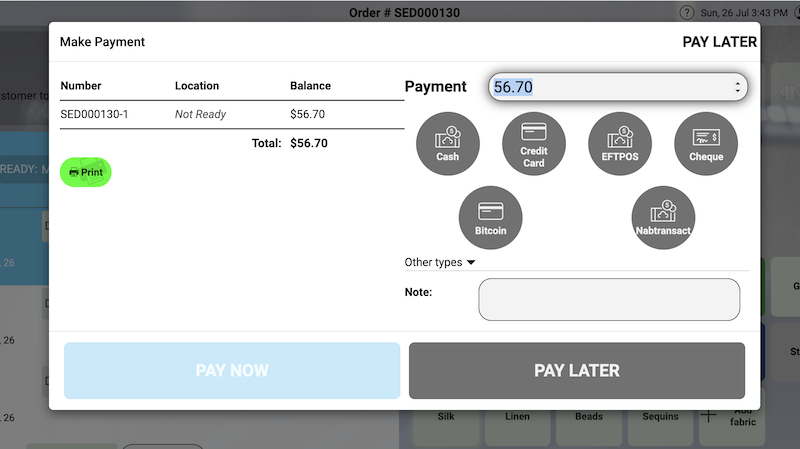Choose Credit Card payment method
Viewport: 800px width, 449px height.
tap(534, 144)
